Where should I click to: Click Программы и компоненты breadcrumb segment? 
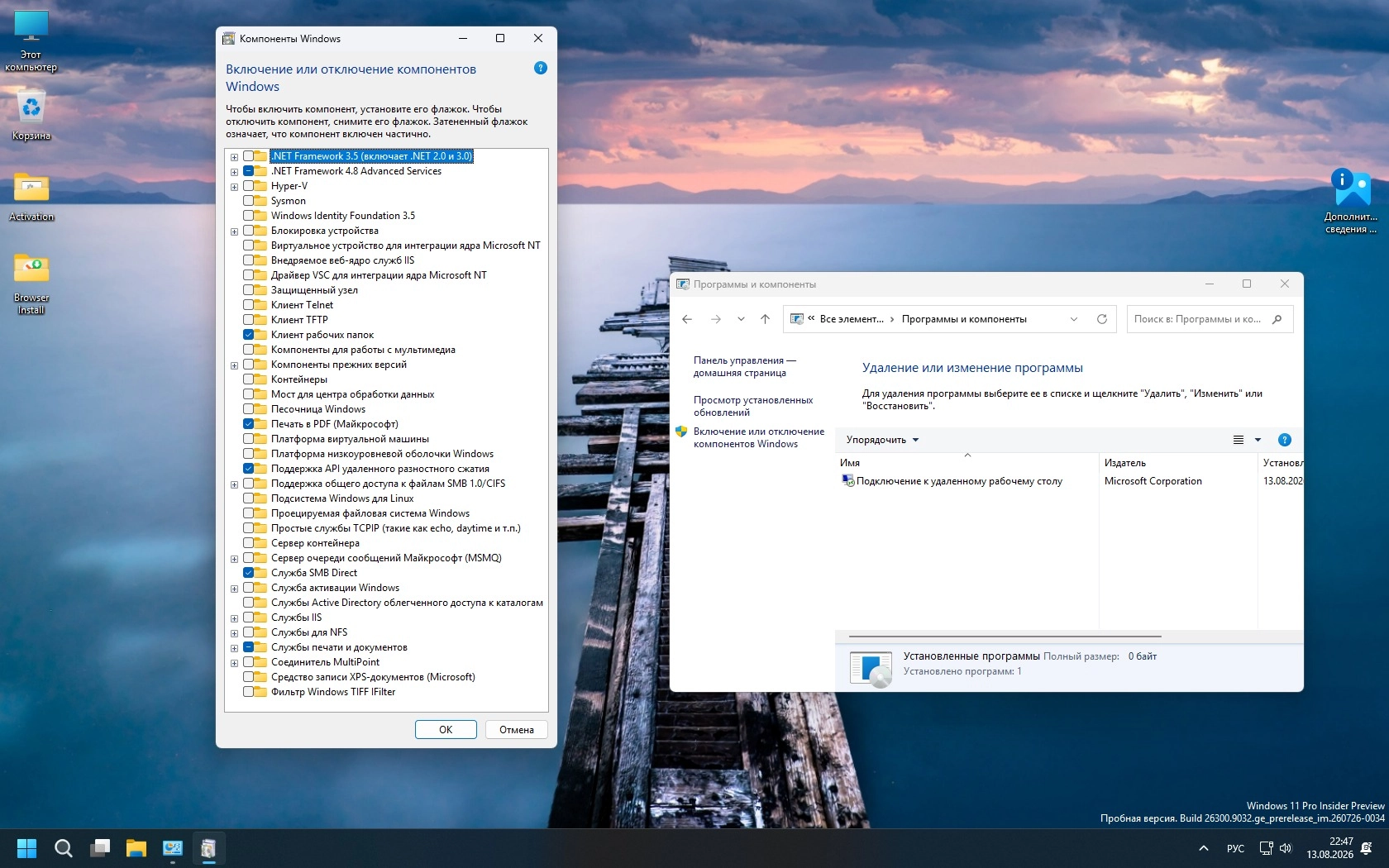coord(964,319)
